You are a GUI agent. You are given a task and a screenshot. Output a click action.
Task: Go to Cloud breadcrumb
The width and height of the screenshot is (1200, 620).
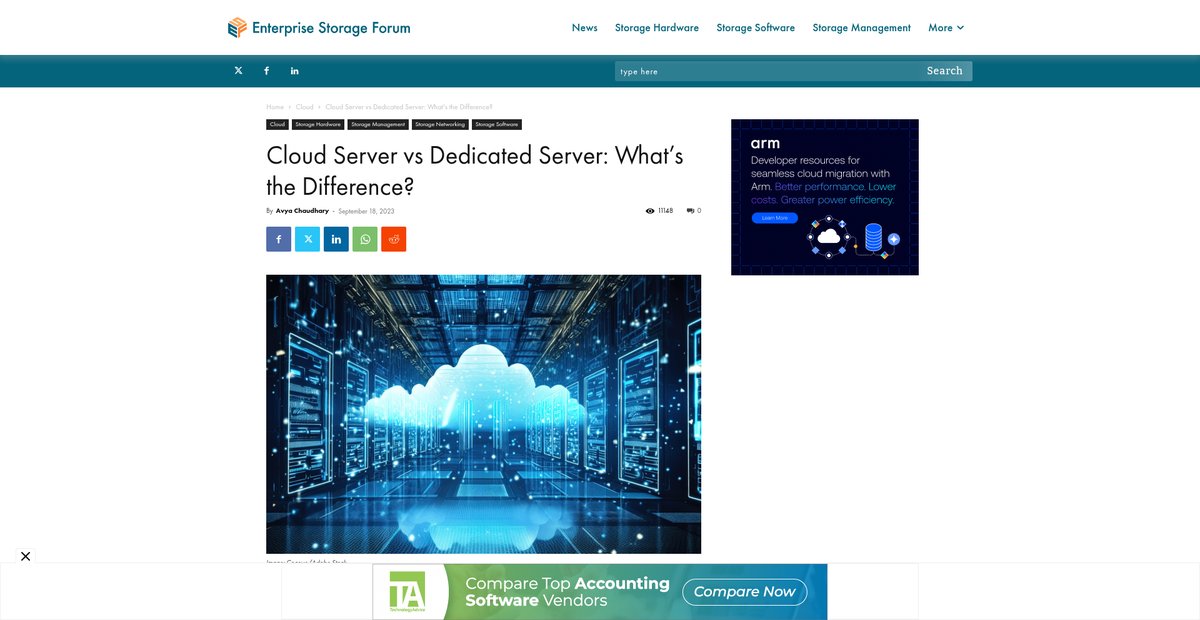click(x=304, y=107)
